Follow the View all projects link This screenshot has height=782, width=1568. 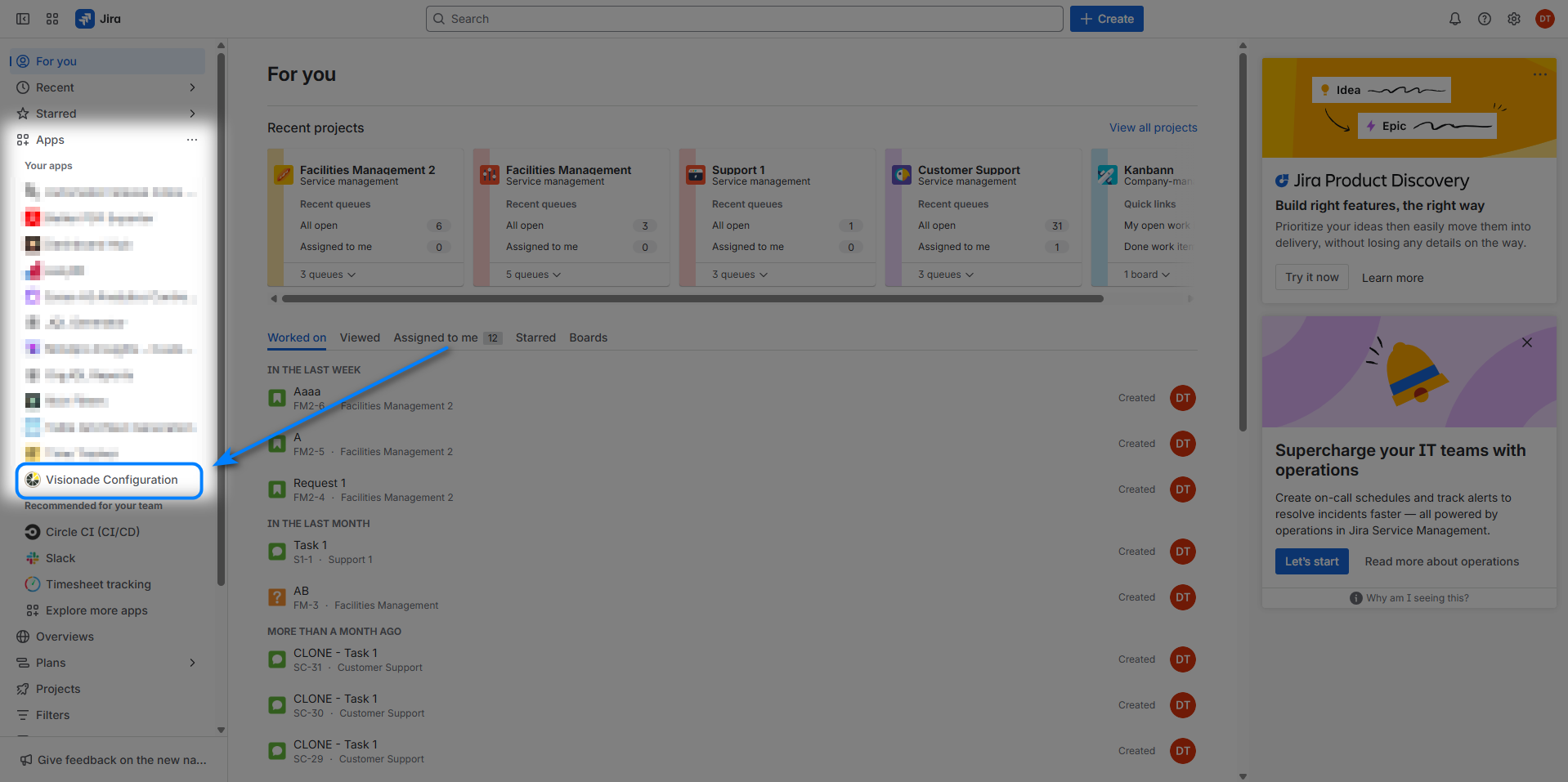point(1153,127)
